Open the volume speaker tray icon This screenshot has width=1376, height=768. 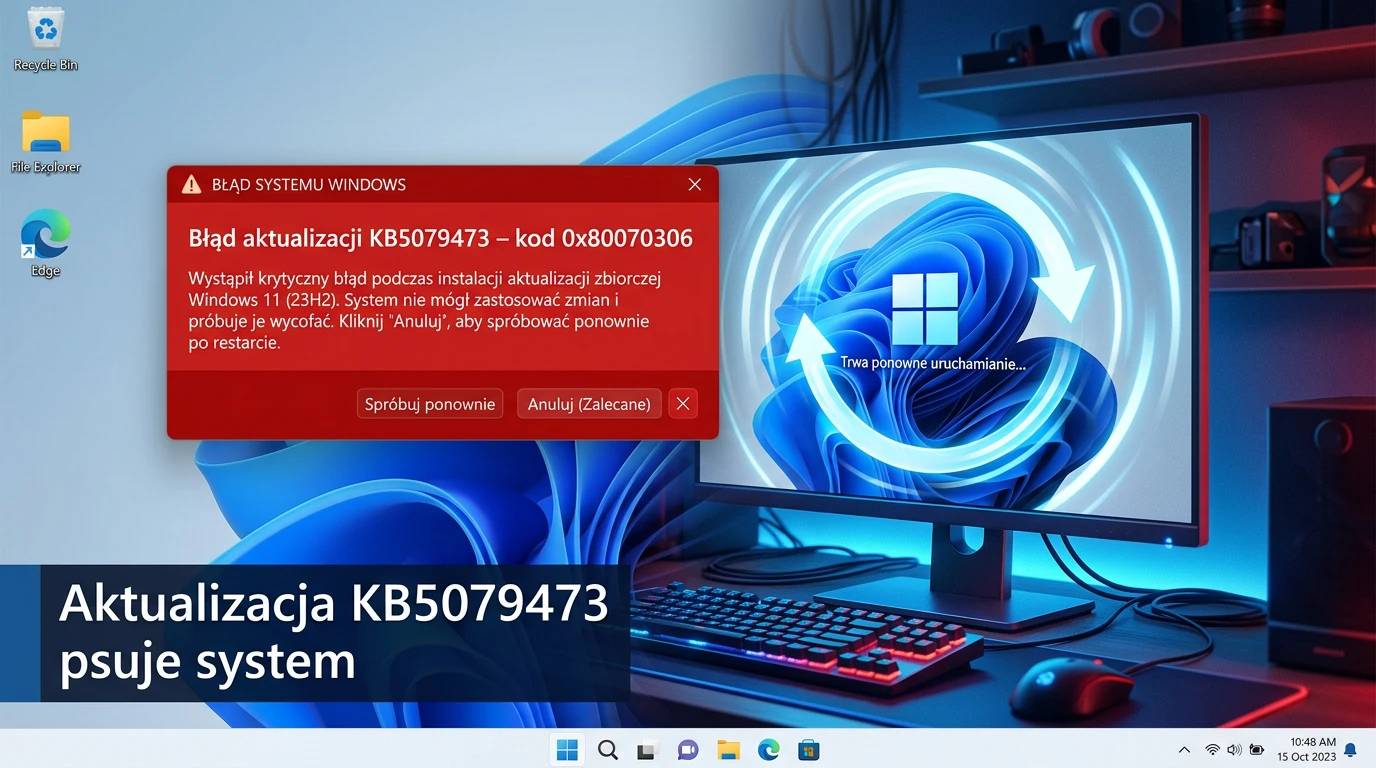[1234, 749]
